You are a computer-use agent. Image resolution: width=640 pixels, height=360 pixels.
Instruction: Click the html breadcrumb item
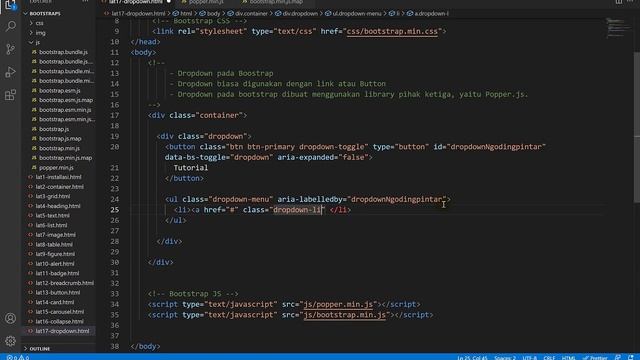(x=183, y=13)
